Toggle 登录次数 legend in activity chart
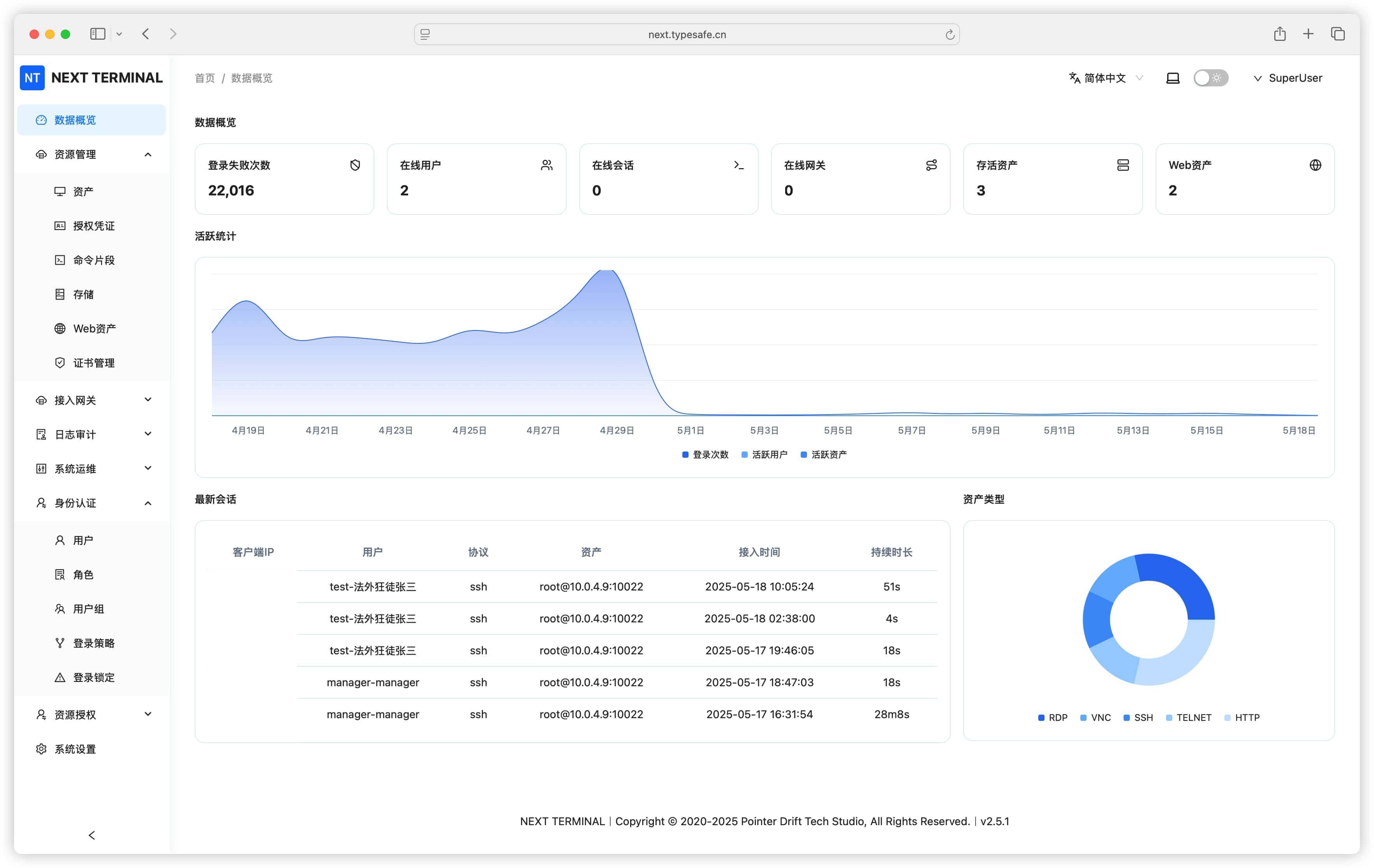 pyautogui.click(x=705, y=455)
